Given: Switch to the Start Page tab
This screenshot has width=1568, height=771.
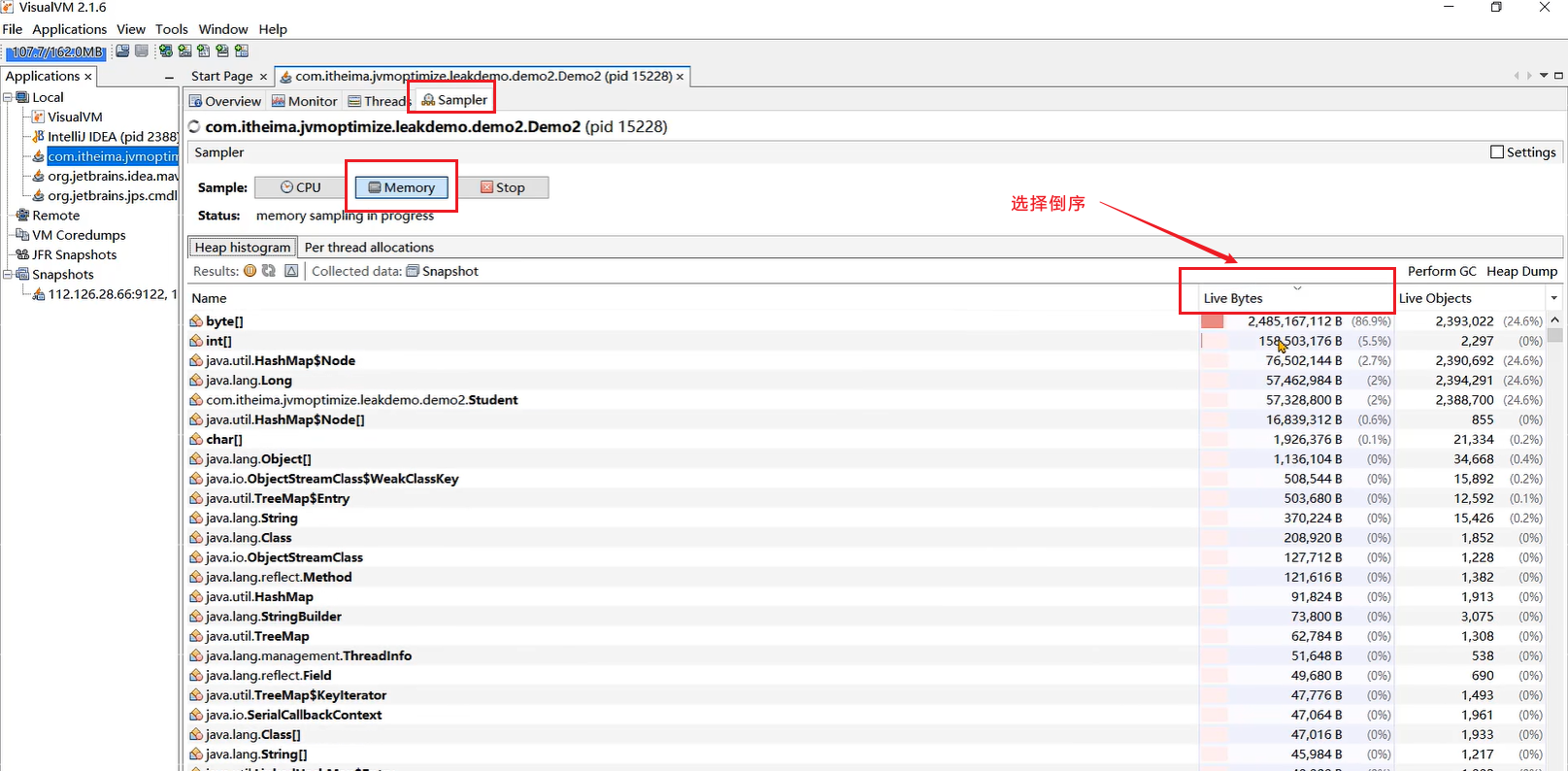Looking at the screenshot, I should [222, 77].
